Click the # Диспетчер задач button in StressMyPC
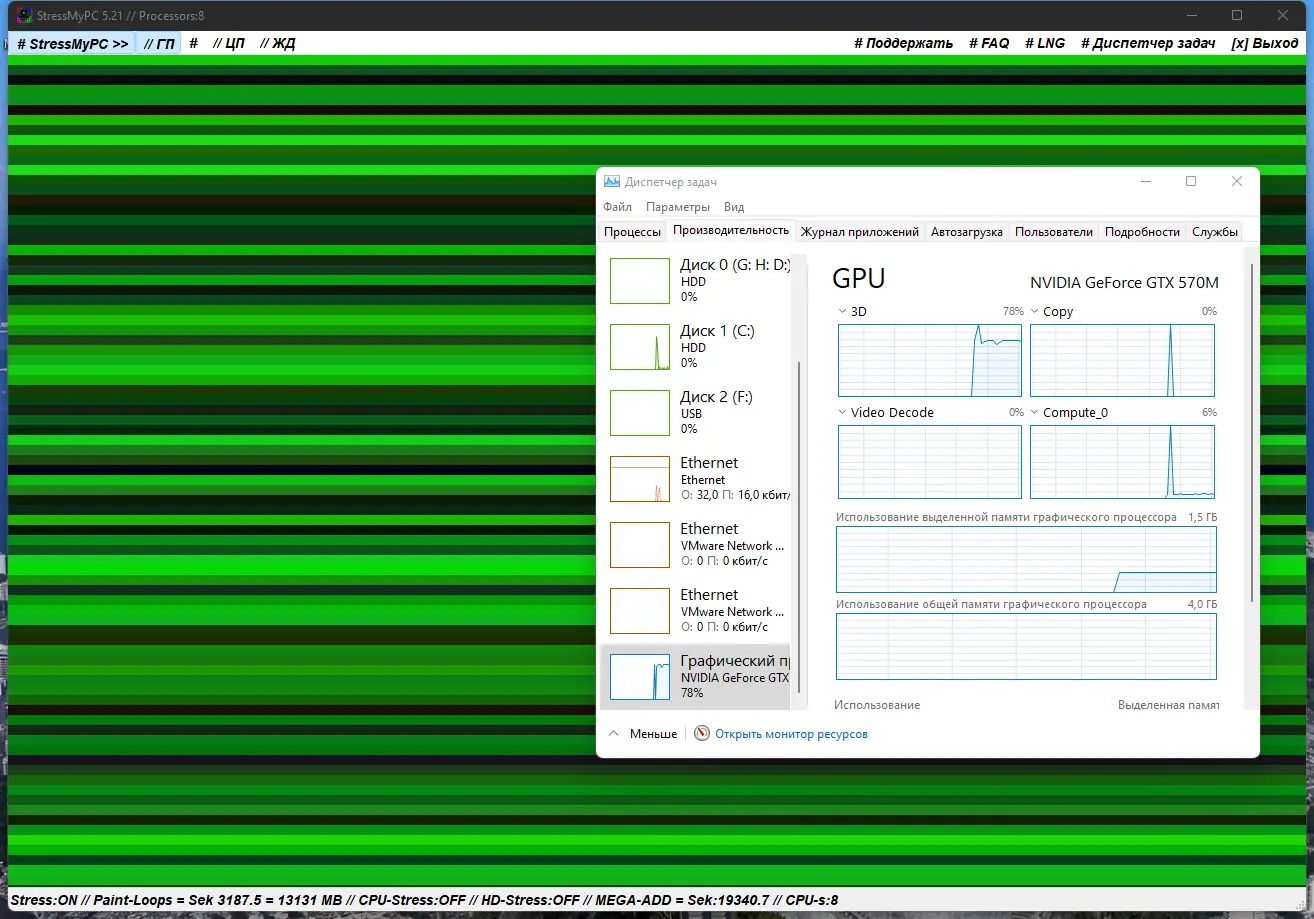 click(x=1147, y=44)
